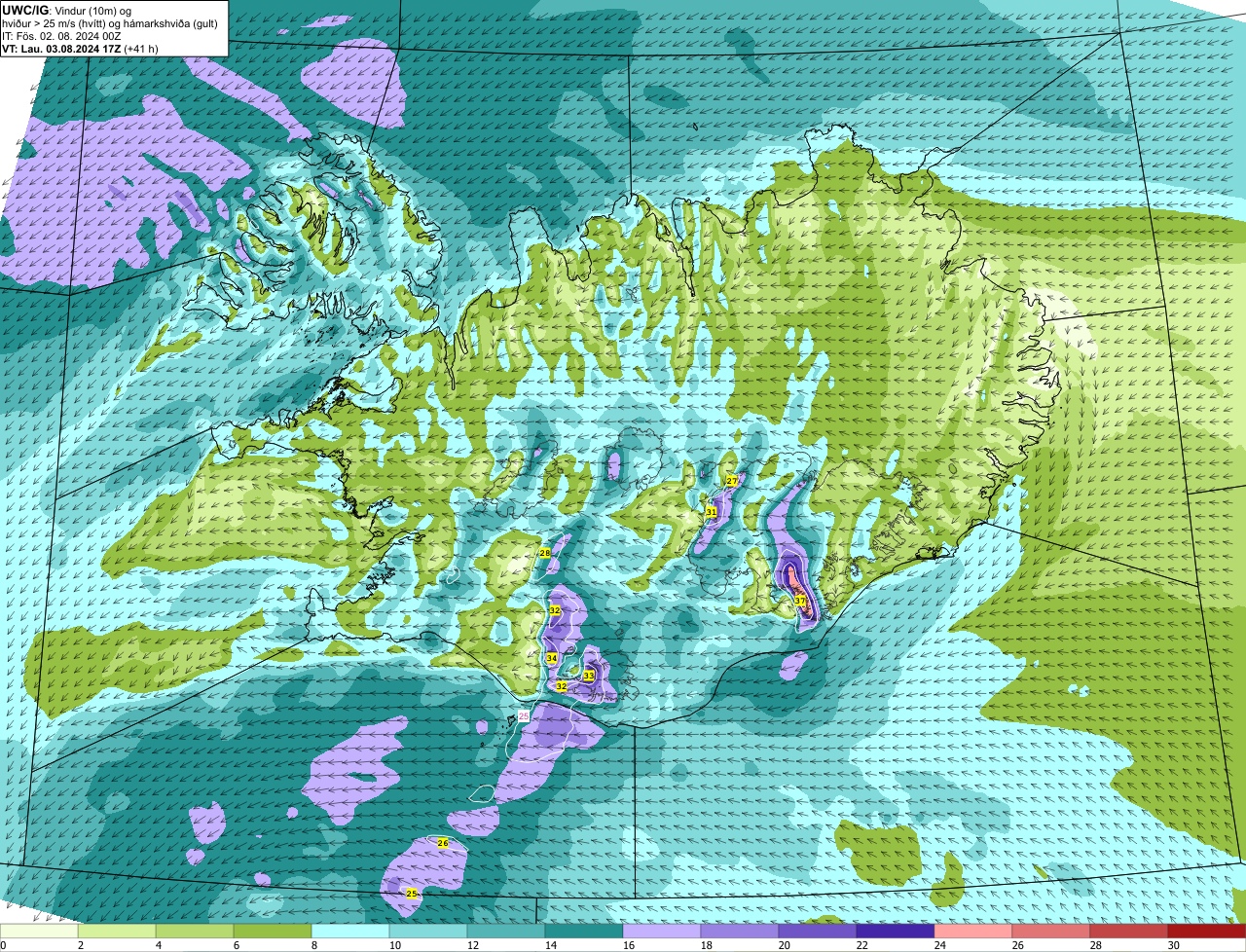Click the yellow gust label 34
This screenshot has height=952, width=1246.
coord(552,659)
